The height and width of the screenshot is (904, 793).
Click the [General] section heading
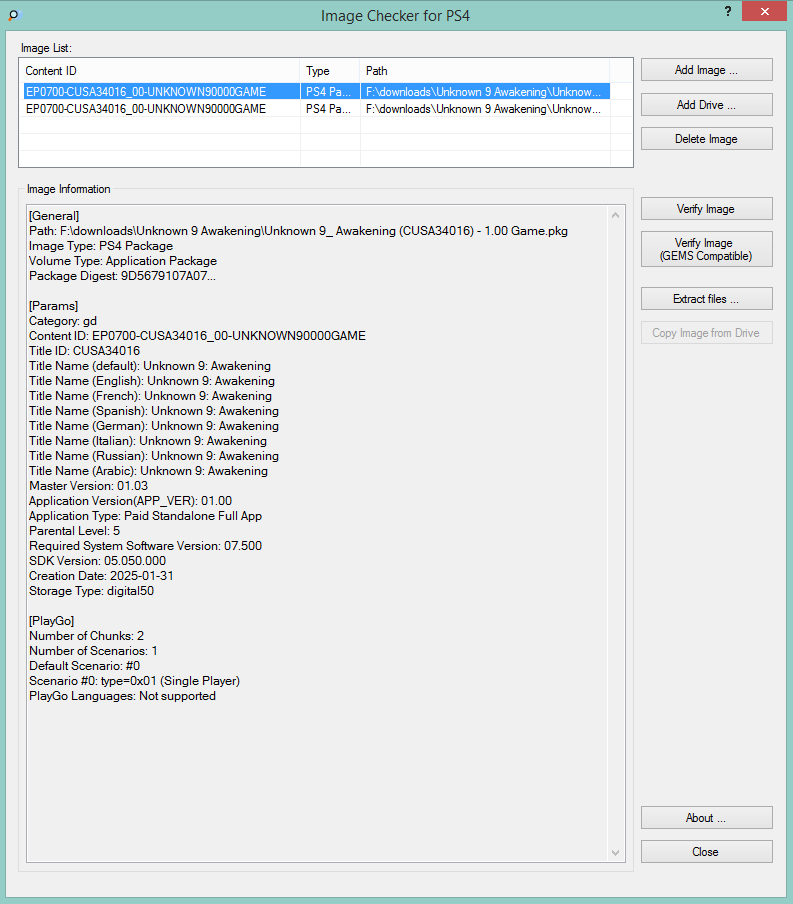pos(54,216)
